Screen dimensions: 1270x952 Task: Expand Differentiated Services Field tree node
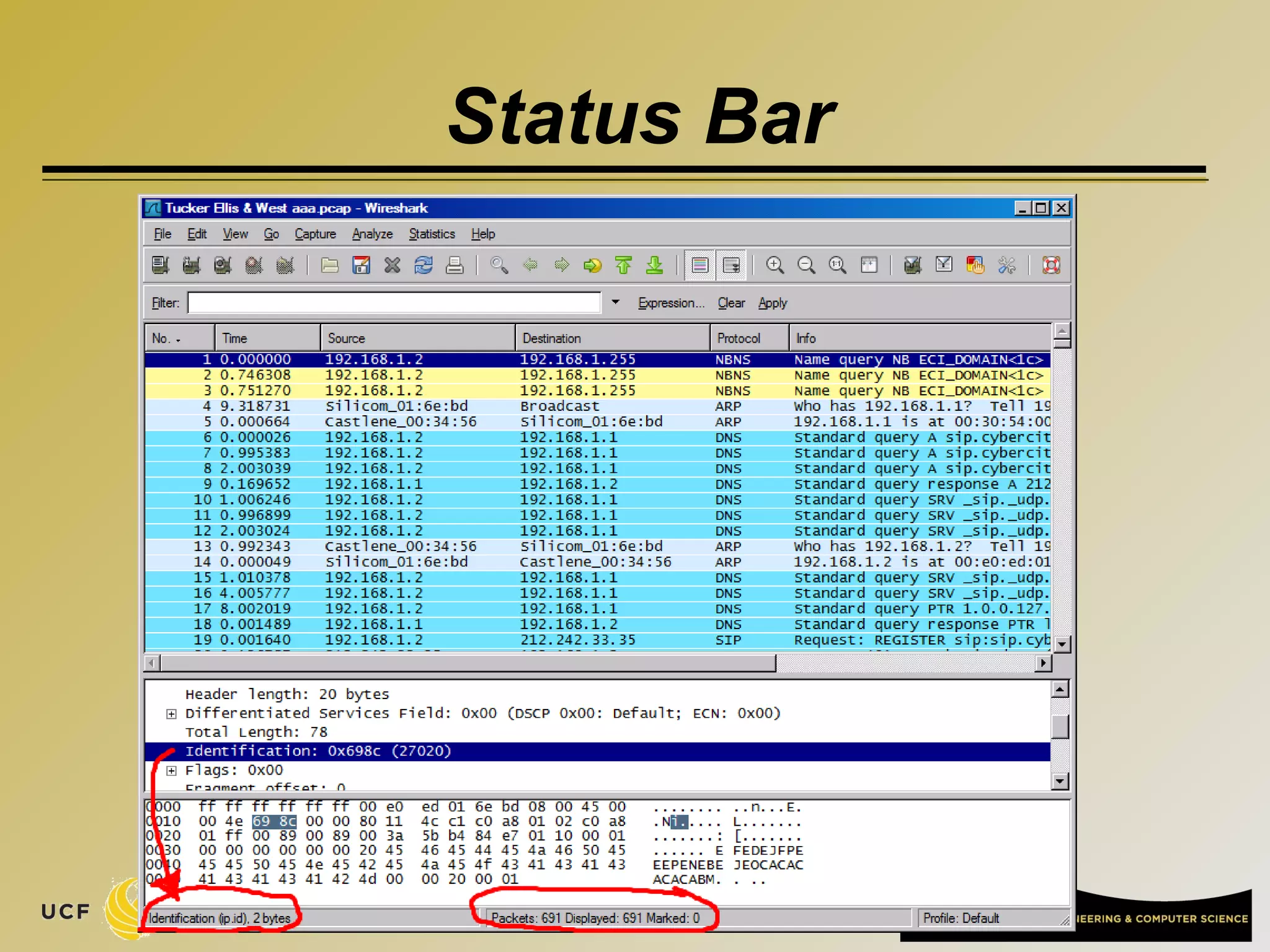click(171, 714)
